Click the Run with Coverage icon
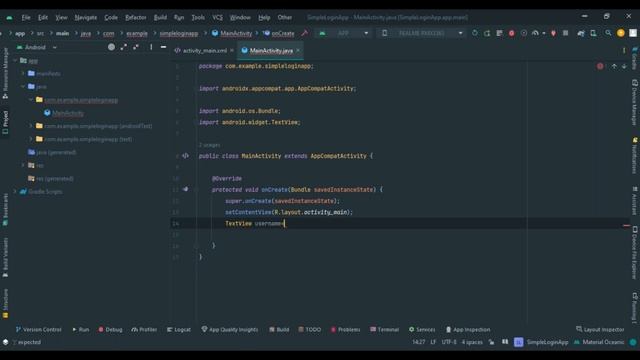The height and width of the screenshot is (360, 640). (524, 33)
